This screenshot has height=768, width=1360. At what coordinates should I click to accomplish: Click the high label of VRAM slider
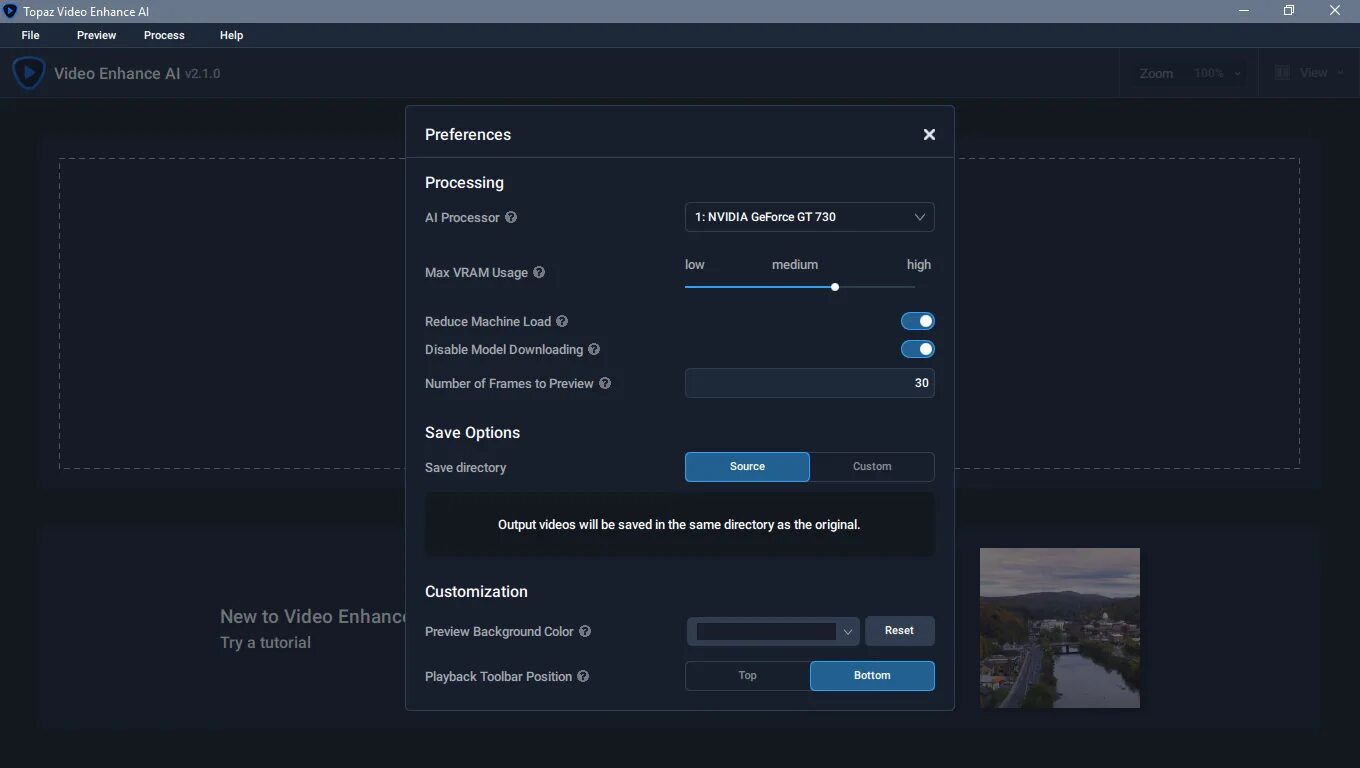pyautogui.click(x=918, y=265)
